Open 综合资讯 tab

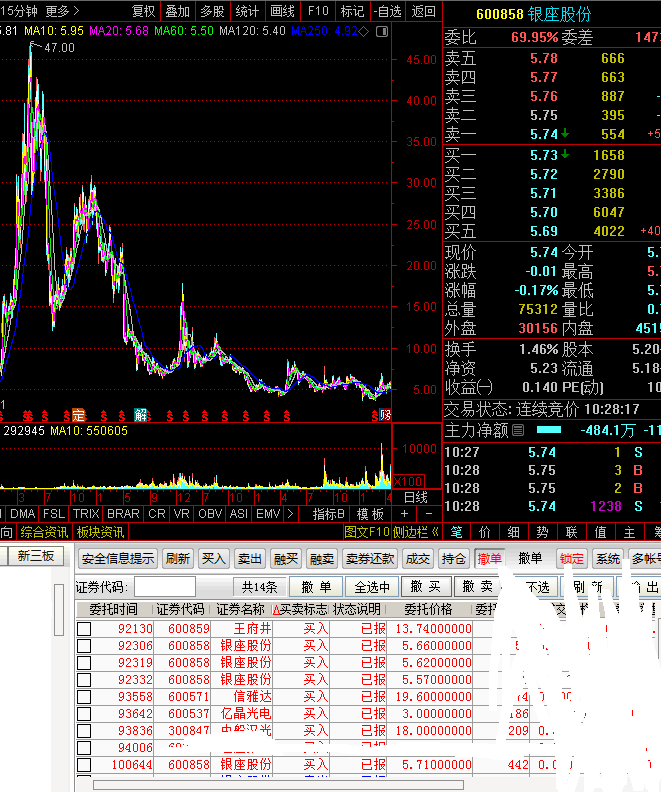pos(44,532)
